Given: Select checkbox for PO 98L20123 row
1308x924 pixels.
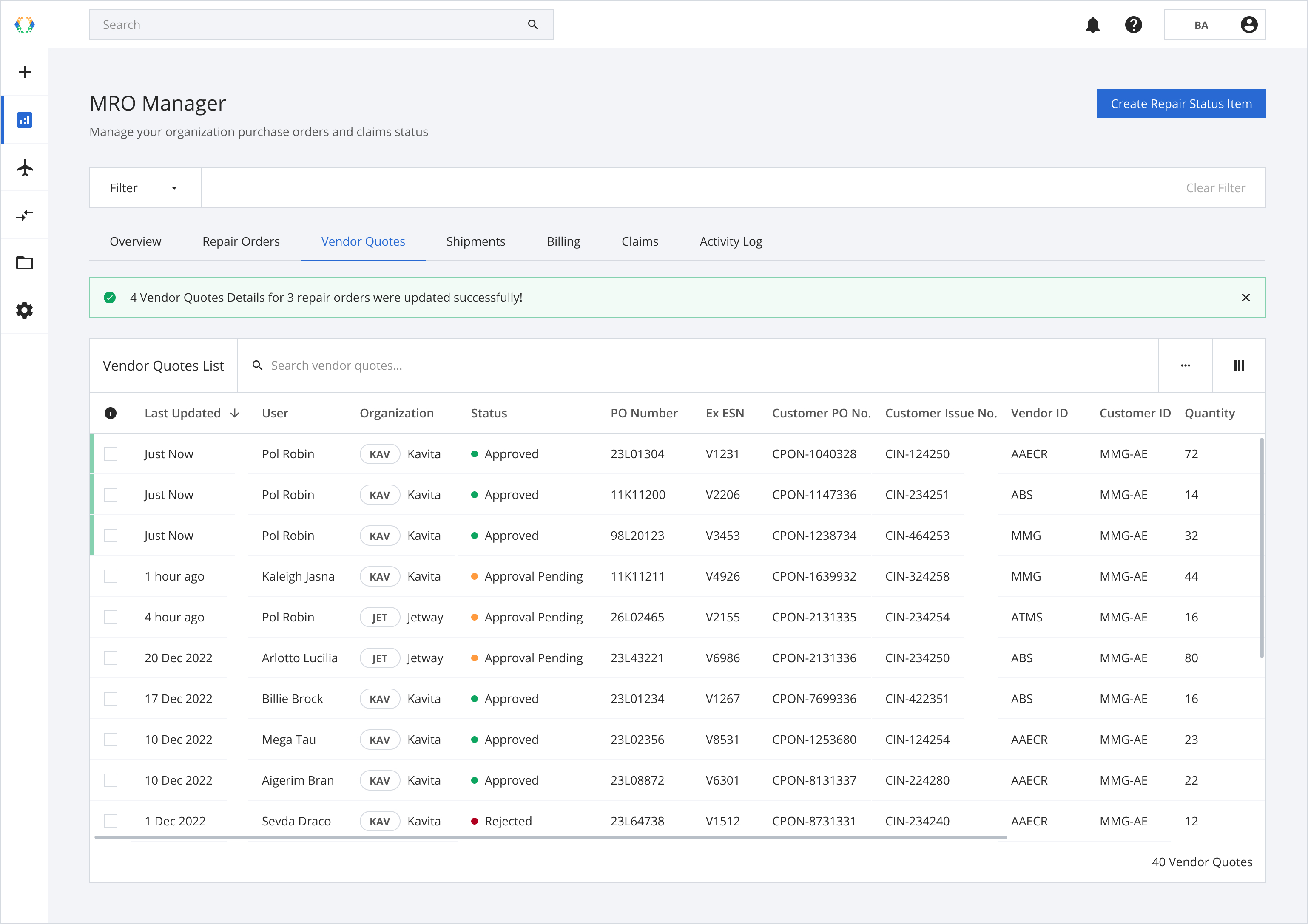Looking at the screenshot, I should [x=111, y=536].
